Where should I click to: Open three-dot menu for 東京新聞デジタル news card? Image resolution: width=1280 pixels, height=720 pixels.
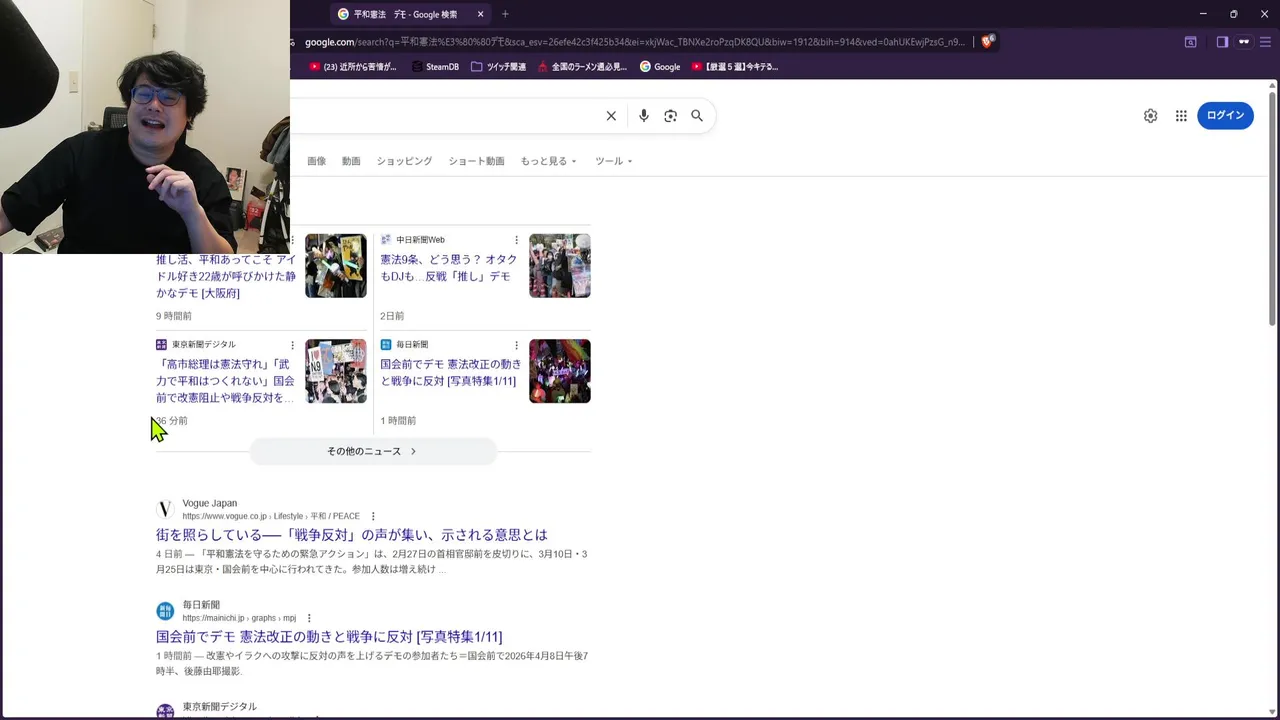click(x=292, y=345)
